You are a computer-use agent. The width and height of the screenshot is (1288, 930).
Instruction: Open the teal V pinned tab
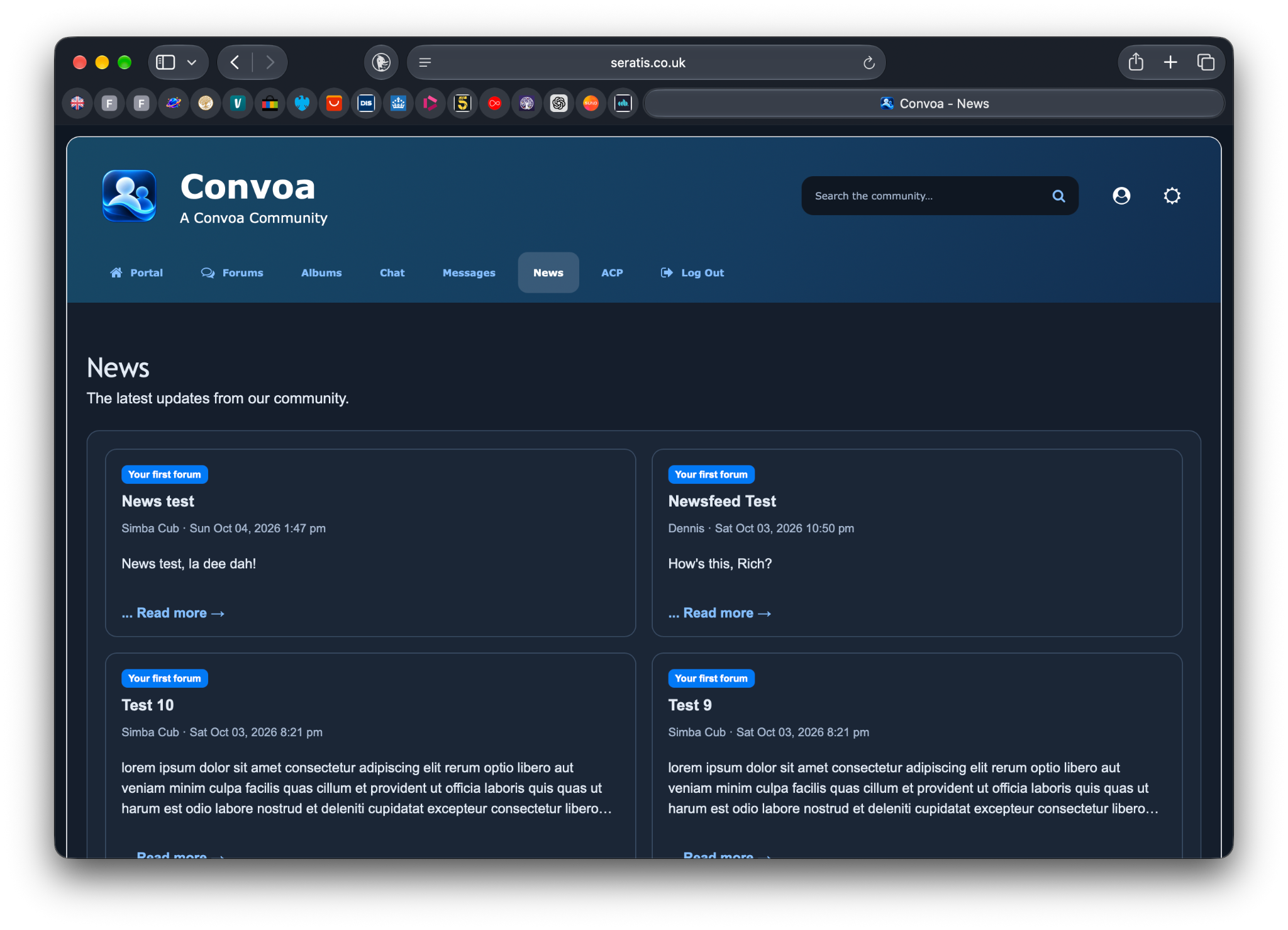[x=238, y=103]
